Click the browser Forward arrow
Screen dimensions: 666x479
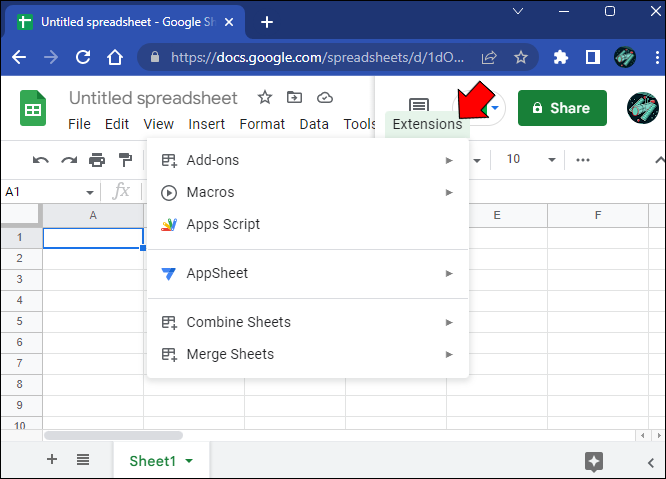click(x=51, y=57)
